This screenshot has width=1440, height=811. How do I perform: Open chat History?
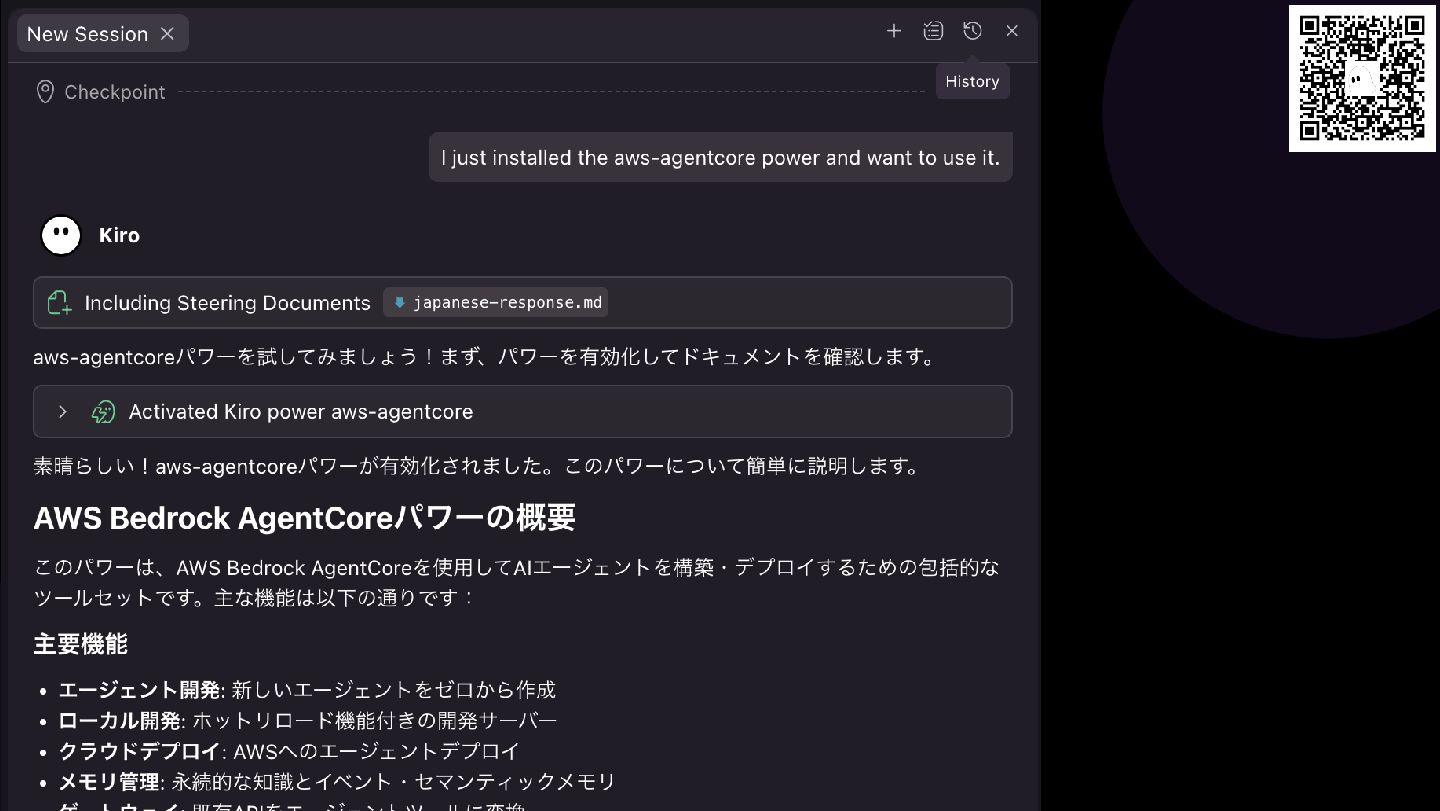[x=972, y=31]
